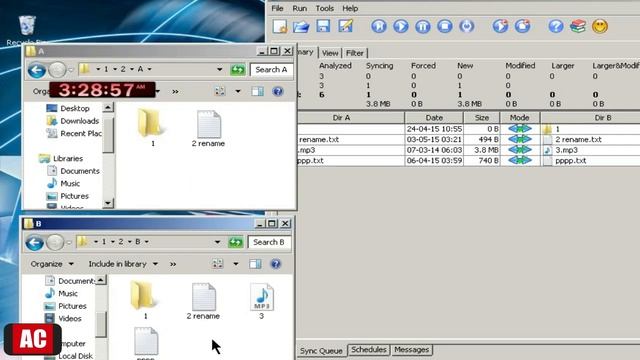Open the Help menu
Viewport: 640px width, 360px height.
click(x=350, y=8)
